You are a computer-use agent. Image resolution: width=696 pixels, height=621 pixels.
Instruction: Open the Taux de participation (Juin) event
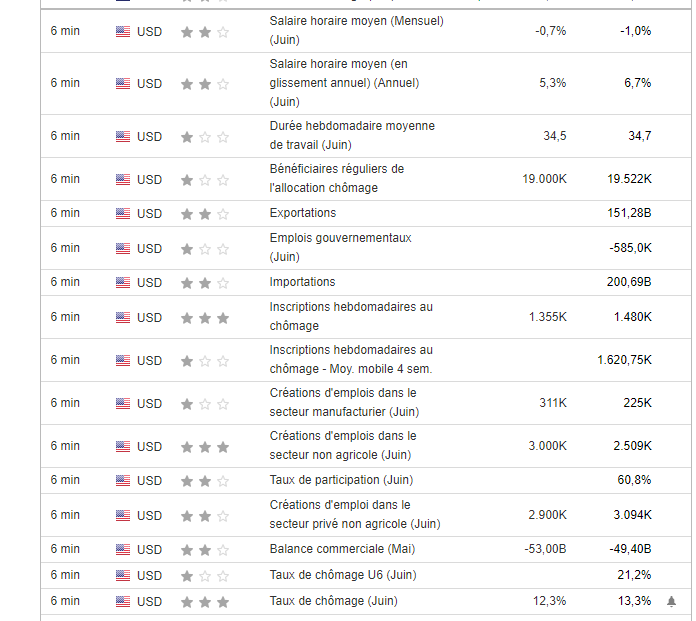click(341, 480)
